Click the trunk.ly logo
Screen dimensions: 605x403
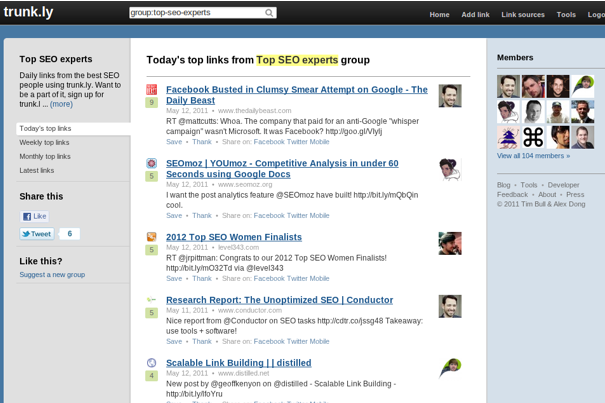pyautogui.click(x=29, y=12)
